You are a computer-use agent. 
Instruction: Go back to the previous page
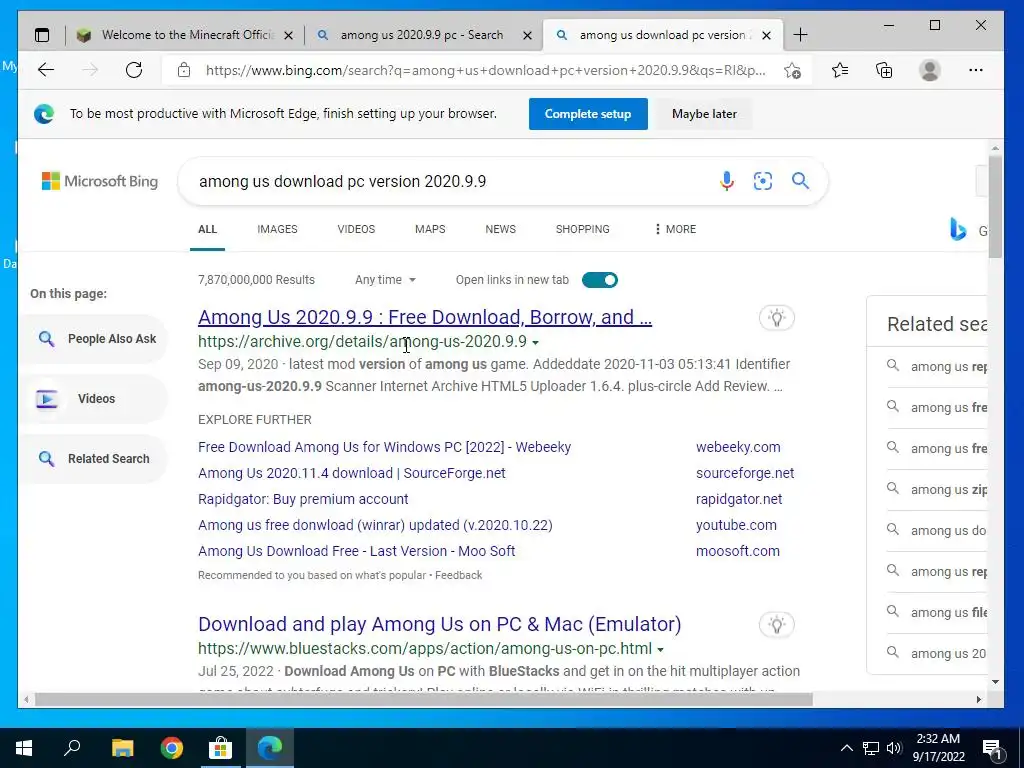46,70
